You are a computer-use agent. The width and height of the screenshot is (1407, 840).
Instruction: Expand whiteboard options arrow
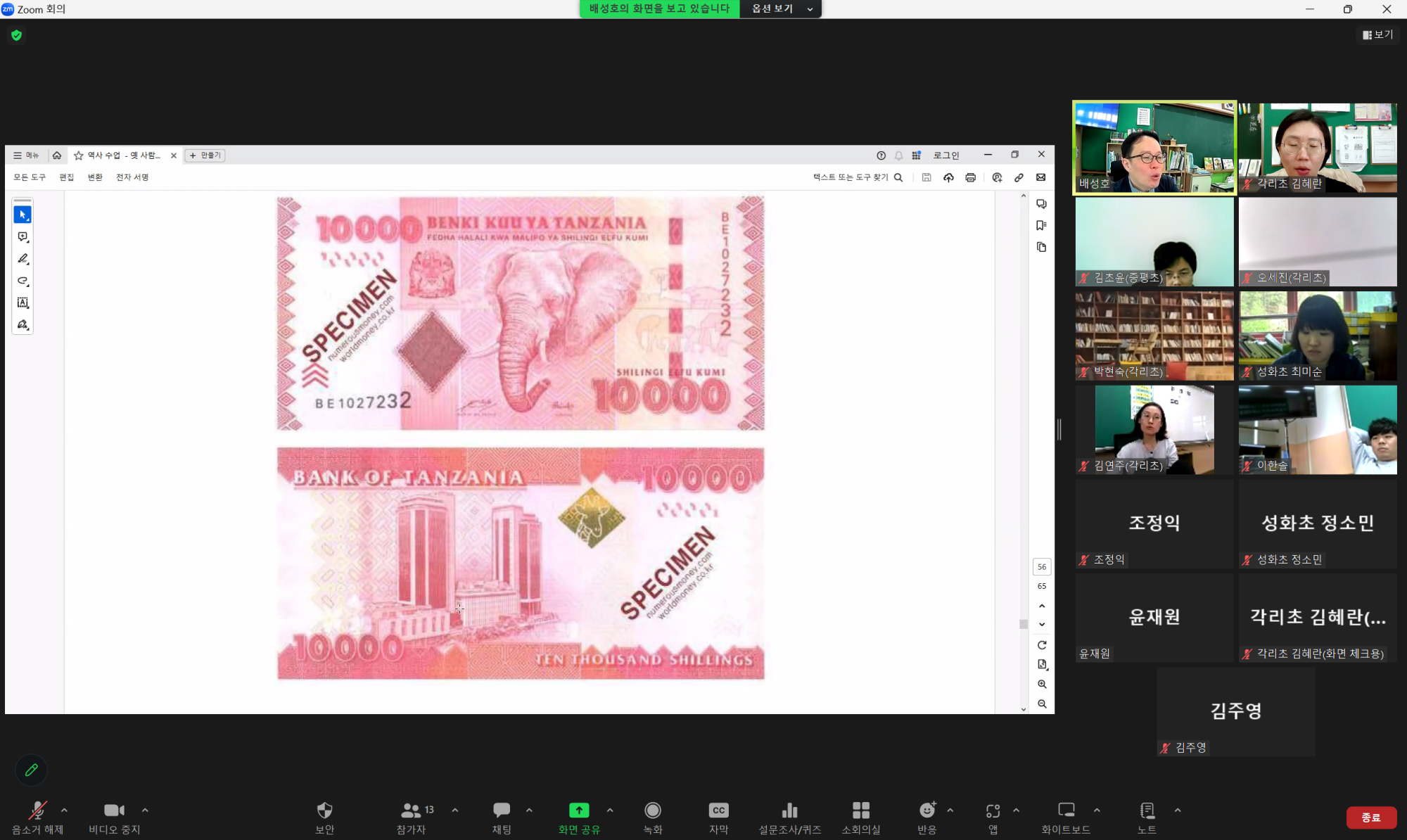tap(1097, 810)
